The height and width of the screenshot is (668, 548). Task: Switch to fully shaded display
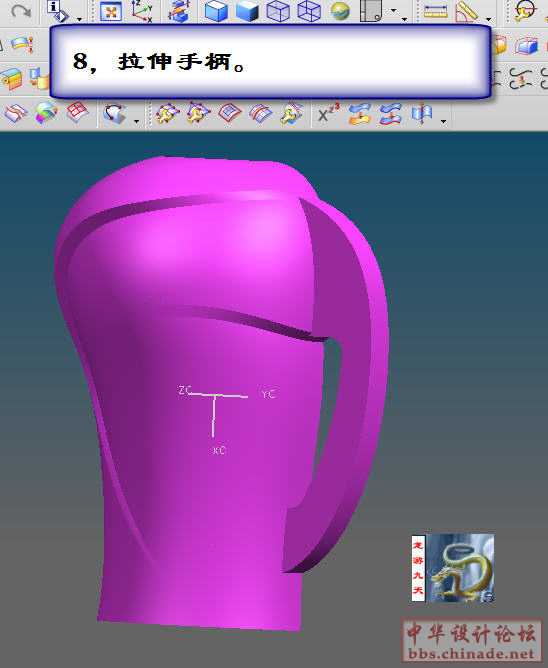[x=247, y=11]
